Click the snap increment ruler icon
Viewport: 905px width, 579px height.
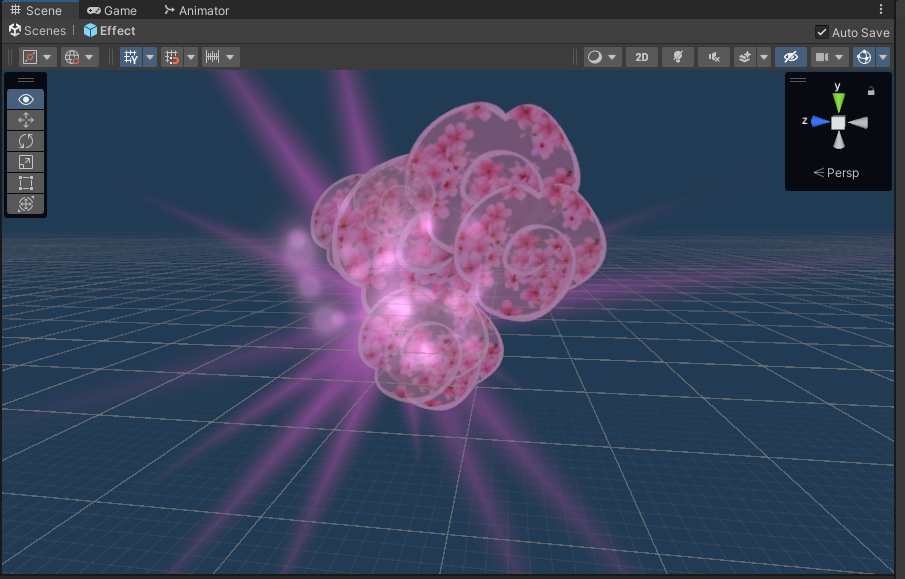(x=212, y=57)
